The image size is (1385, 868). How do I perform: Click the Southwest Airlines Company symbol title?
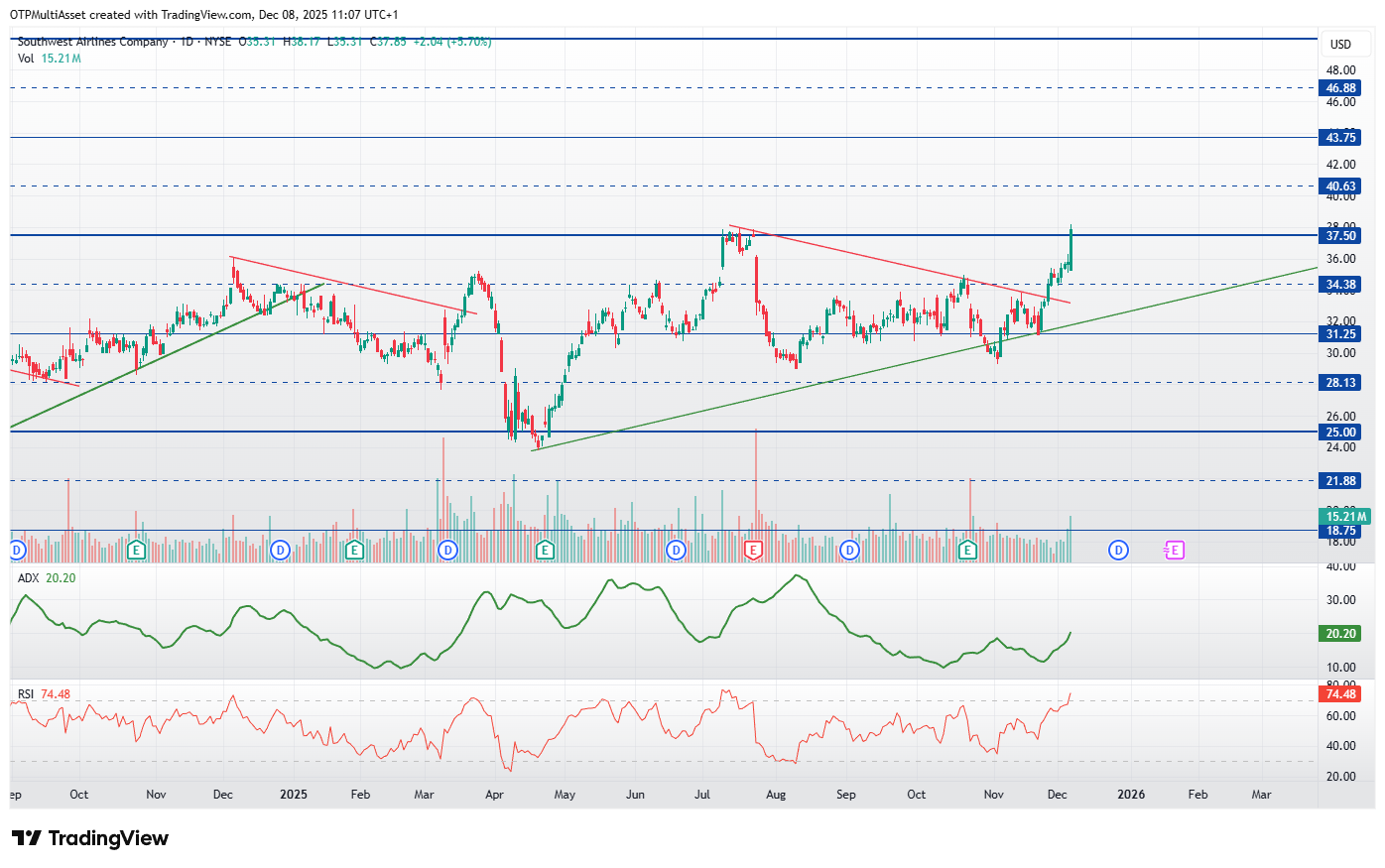click(93, 42)
